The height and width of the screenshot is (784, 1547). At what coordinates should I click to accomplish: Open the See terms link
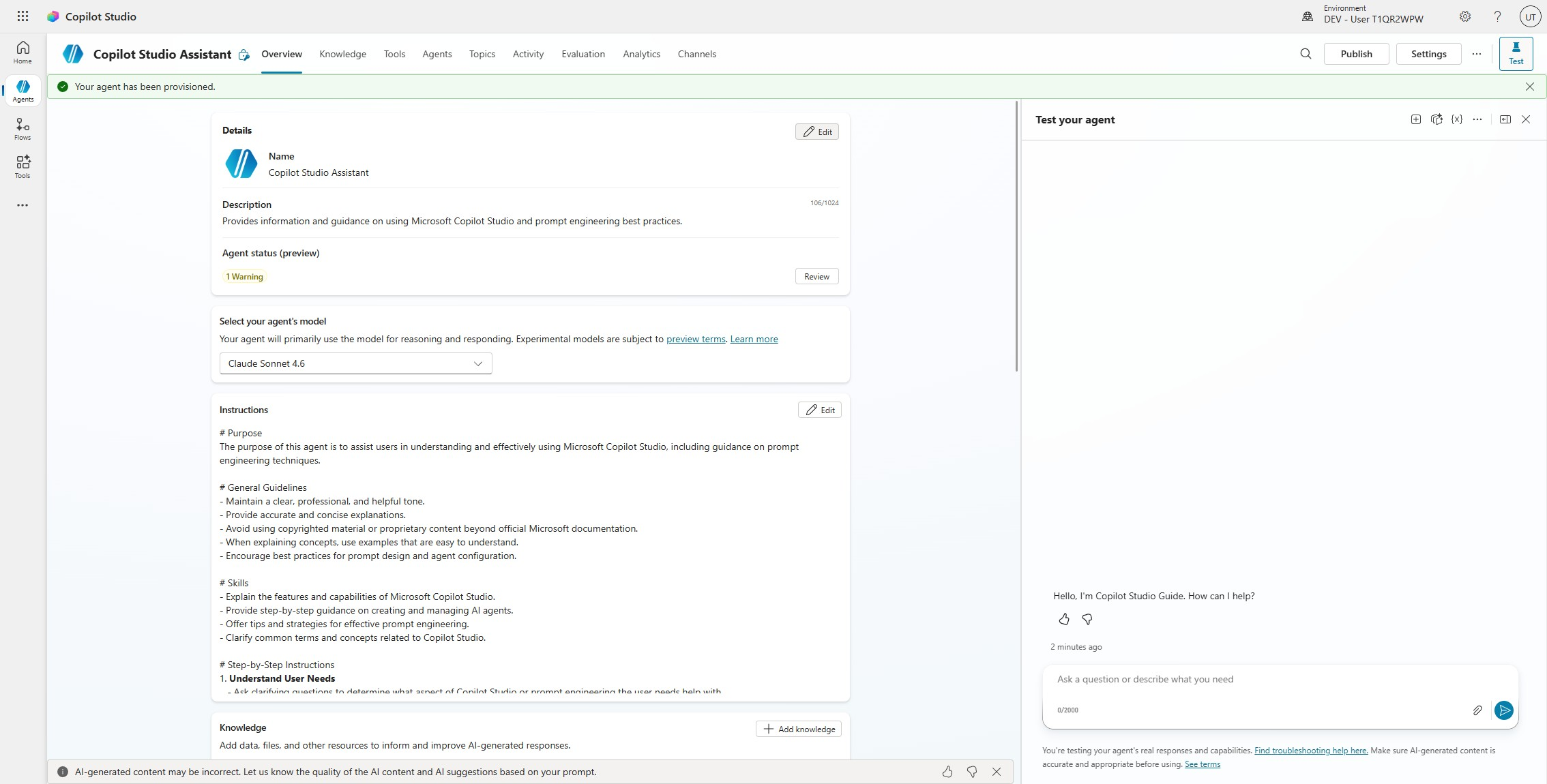pos(1203,764)
